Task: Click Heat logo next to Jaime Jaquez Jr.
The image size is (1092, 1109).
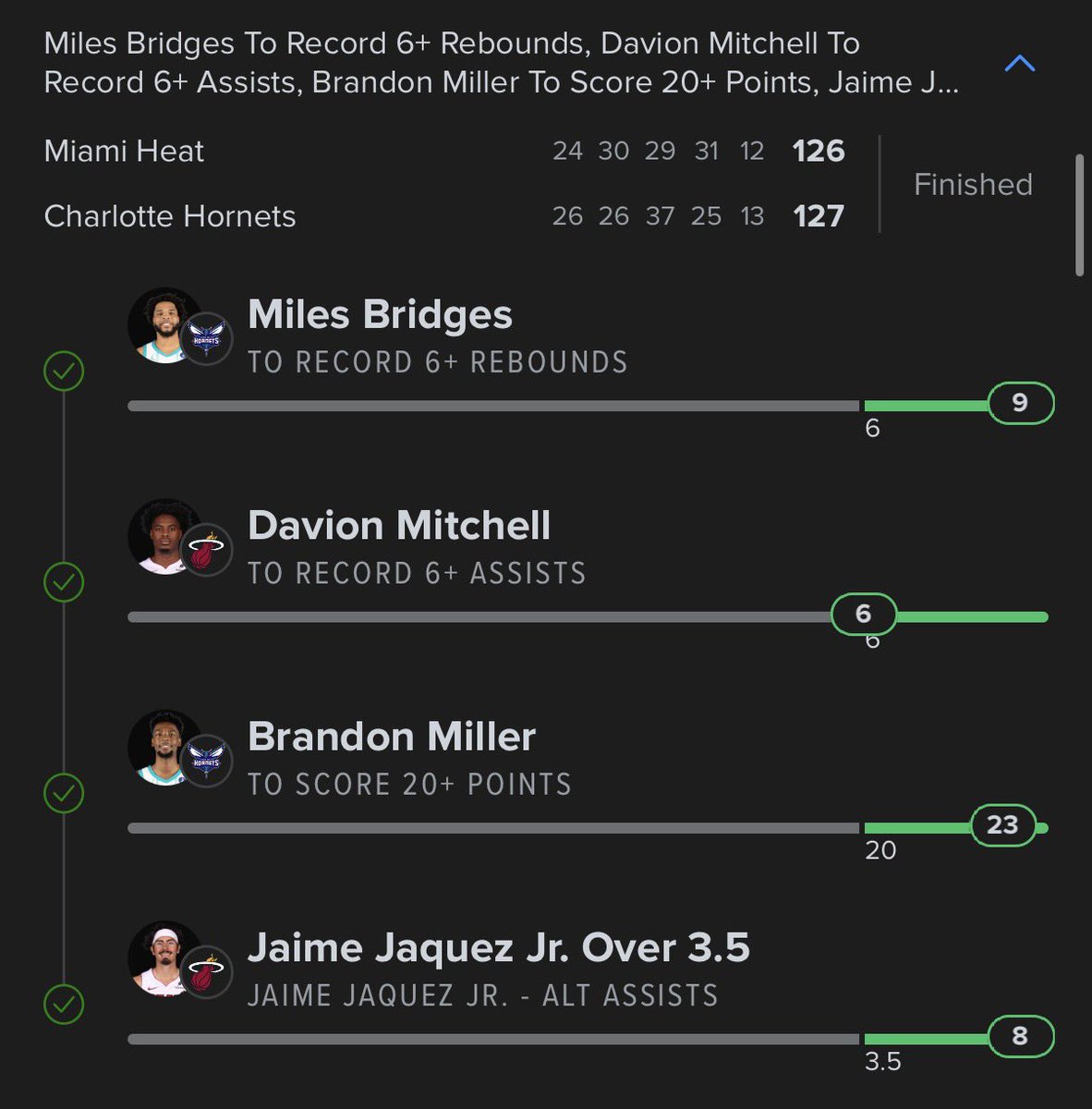Action: click(x=206, y=971)
